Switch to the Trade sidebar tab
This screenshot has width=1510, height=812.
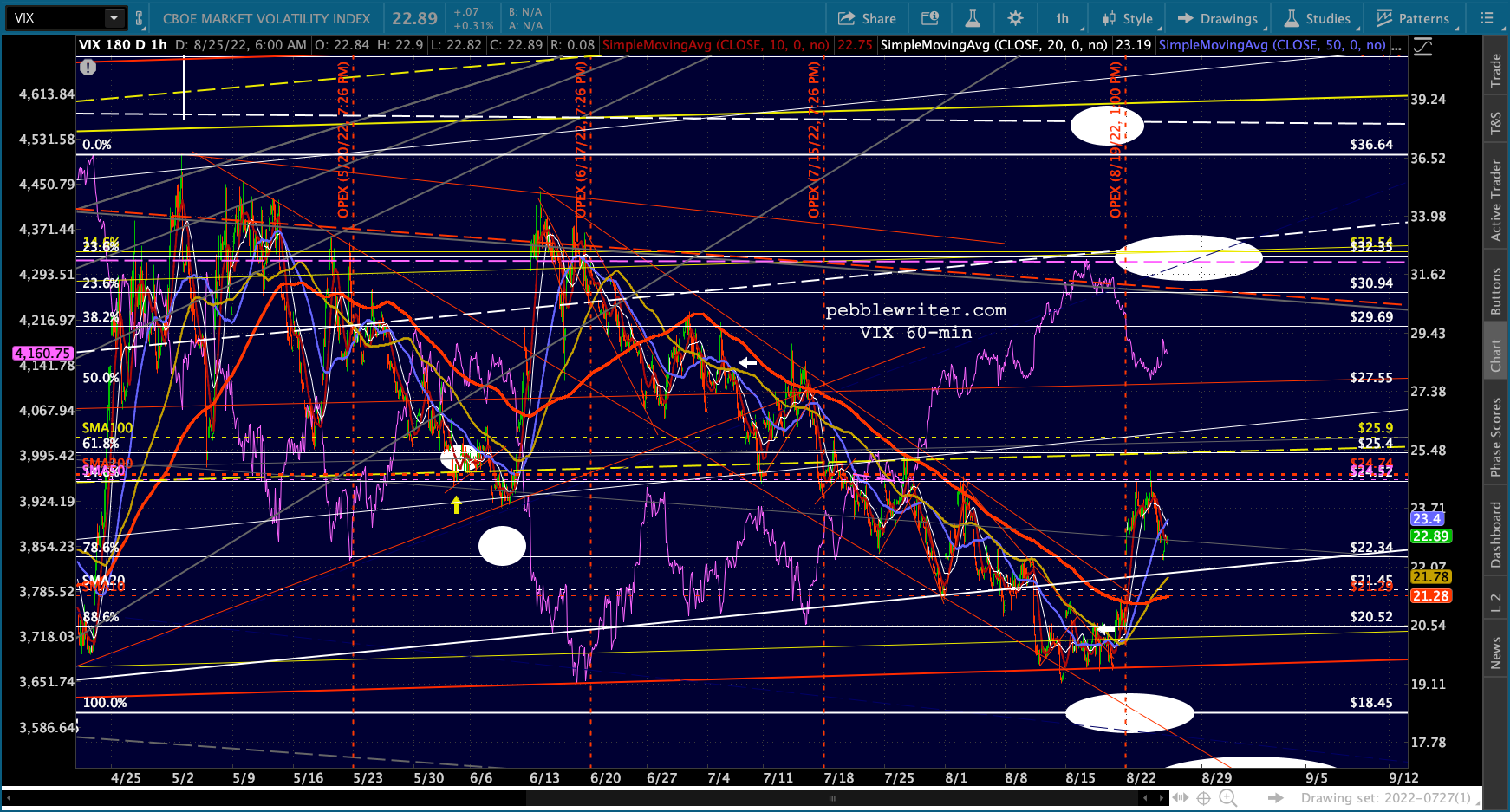tap(1495, 71)
